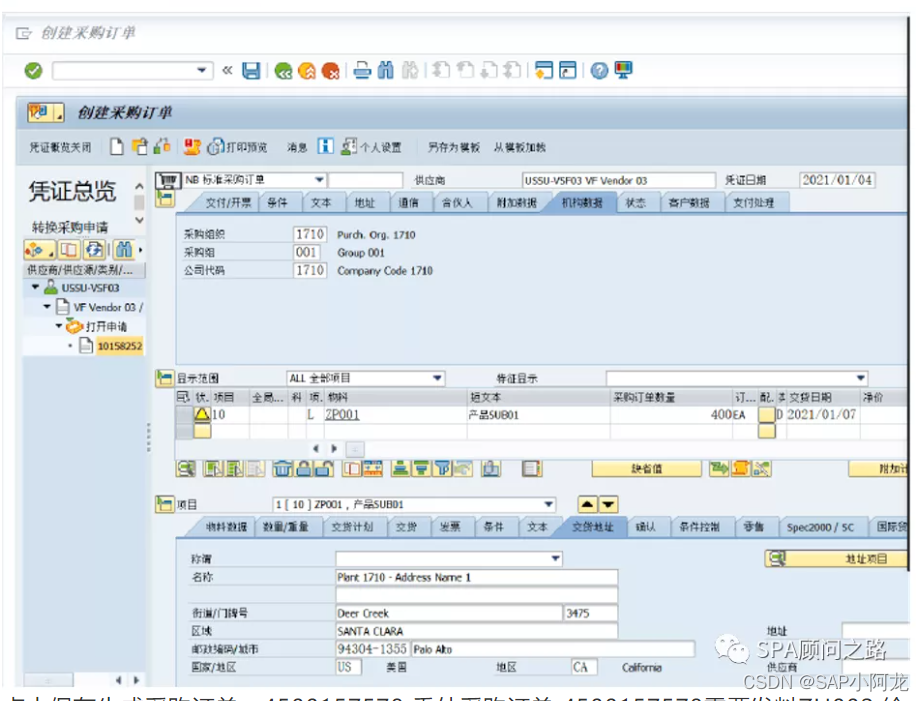924x701 pixels.
Task: Click the Customize local layout monitor icon
Action: (x=623, y=70)
